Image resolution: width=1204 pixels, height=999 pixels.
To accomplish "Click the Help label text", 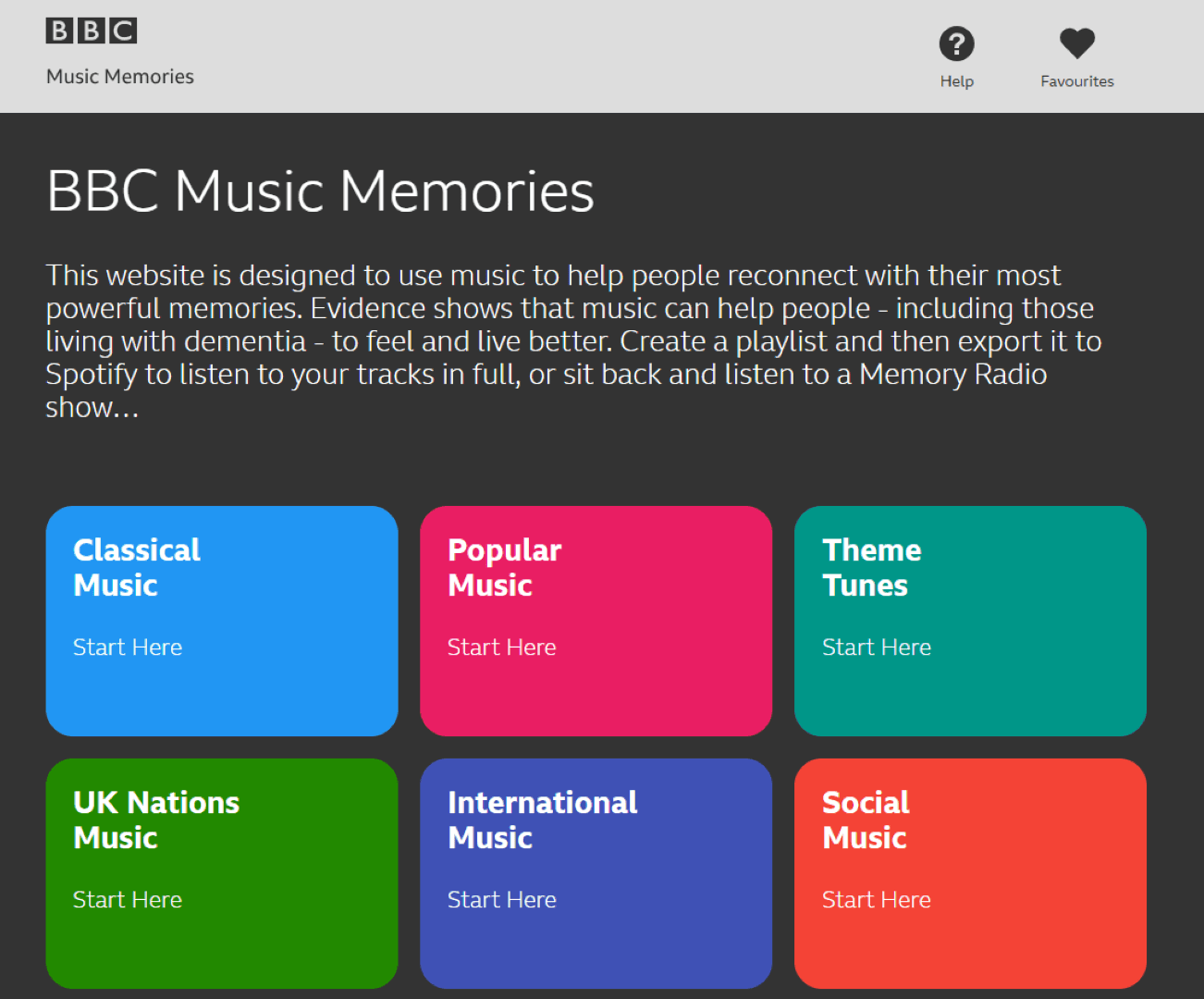I will (x=956, y=81).
